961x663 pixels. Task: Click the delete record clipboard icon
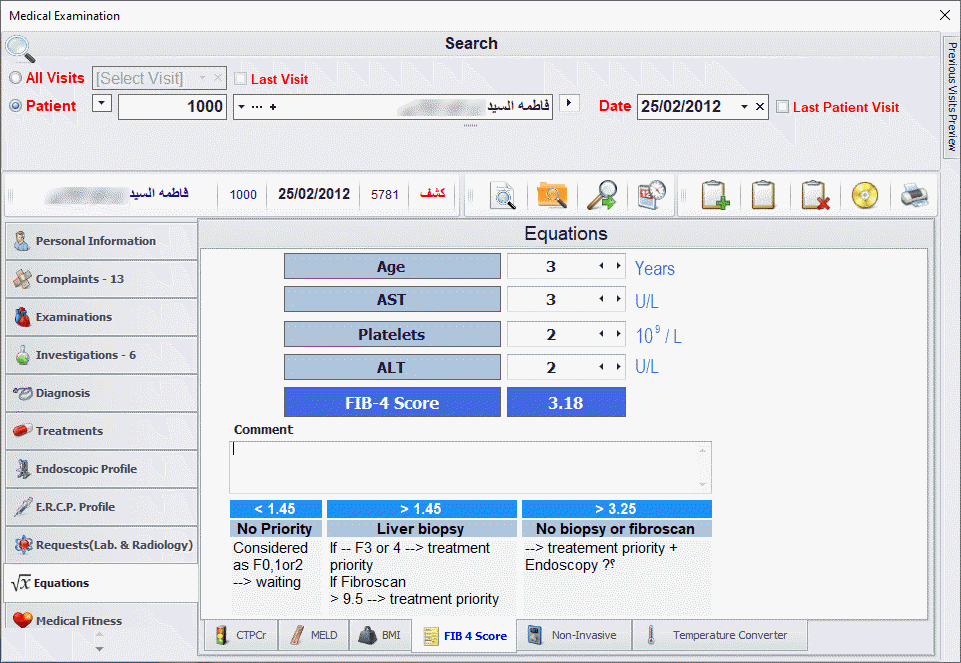point(815,195)
